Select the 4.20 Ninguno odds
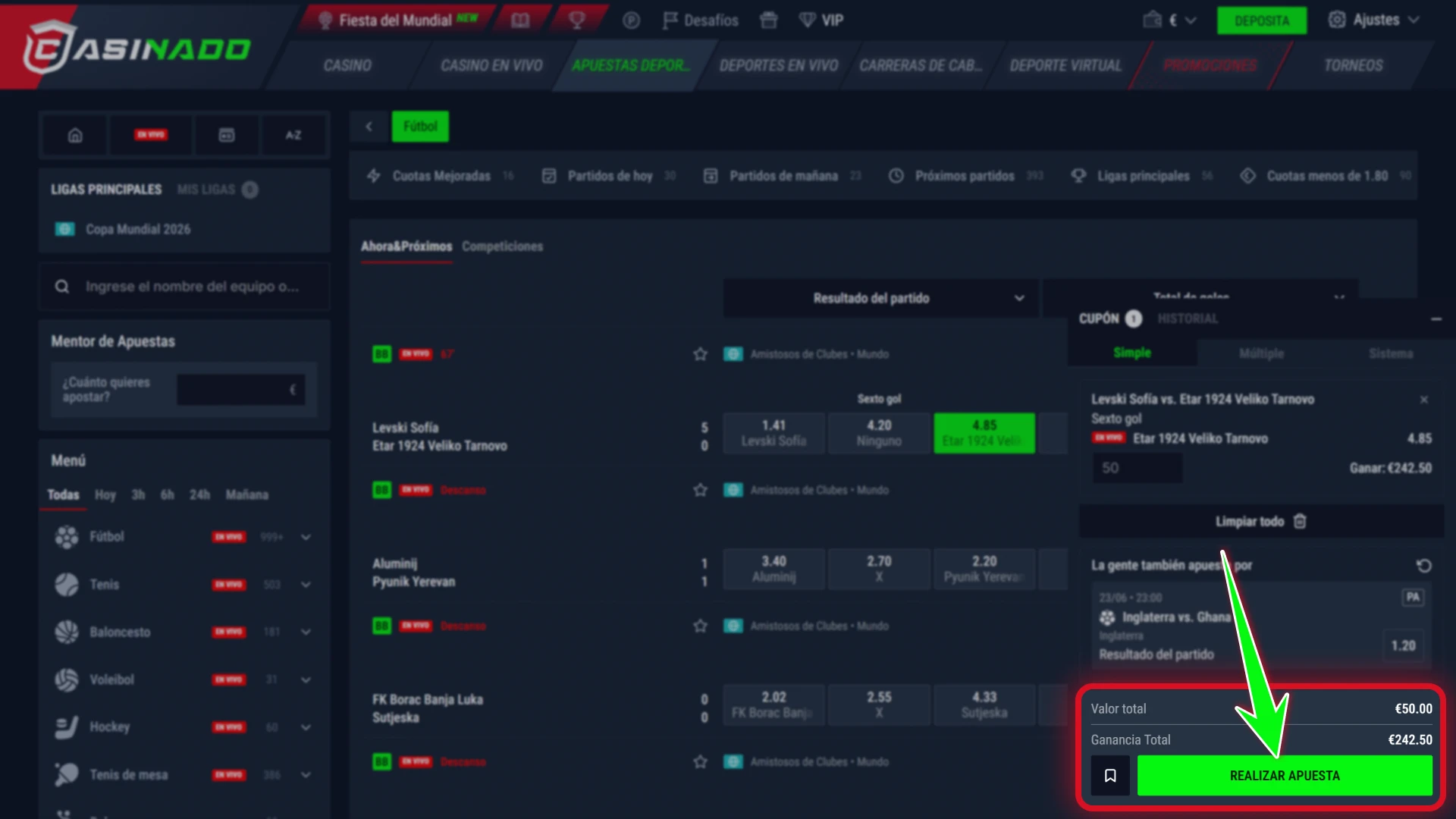The image size is (1456, 819). click(x=879, y=433)
